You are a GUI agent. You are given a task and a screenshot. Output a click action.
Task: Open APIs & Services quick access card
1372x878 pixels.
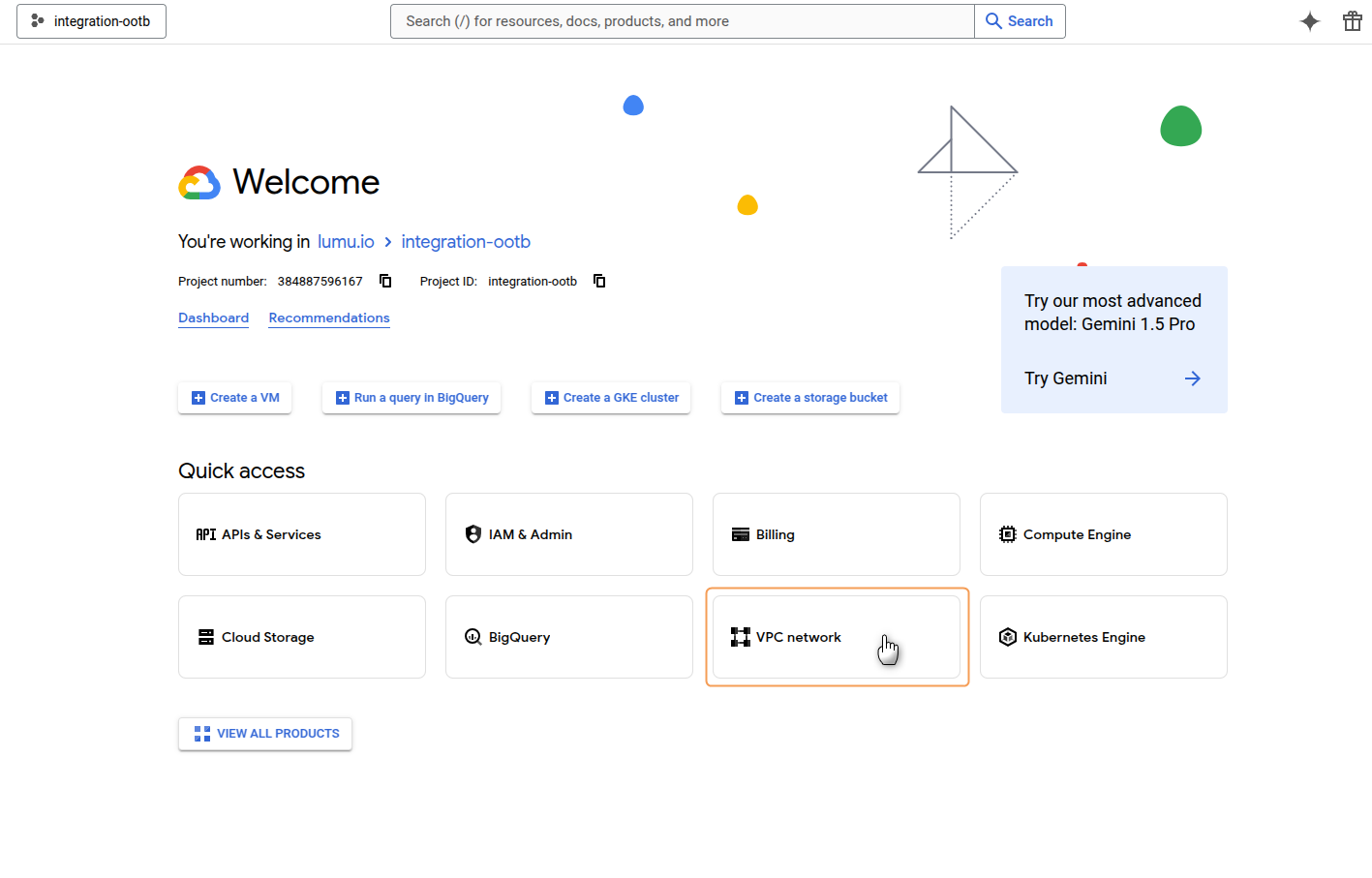[x=302, y=534]
